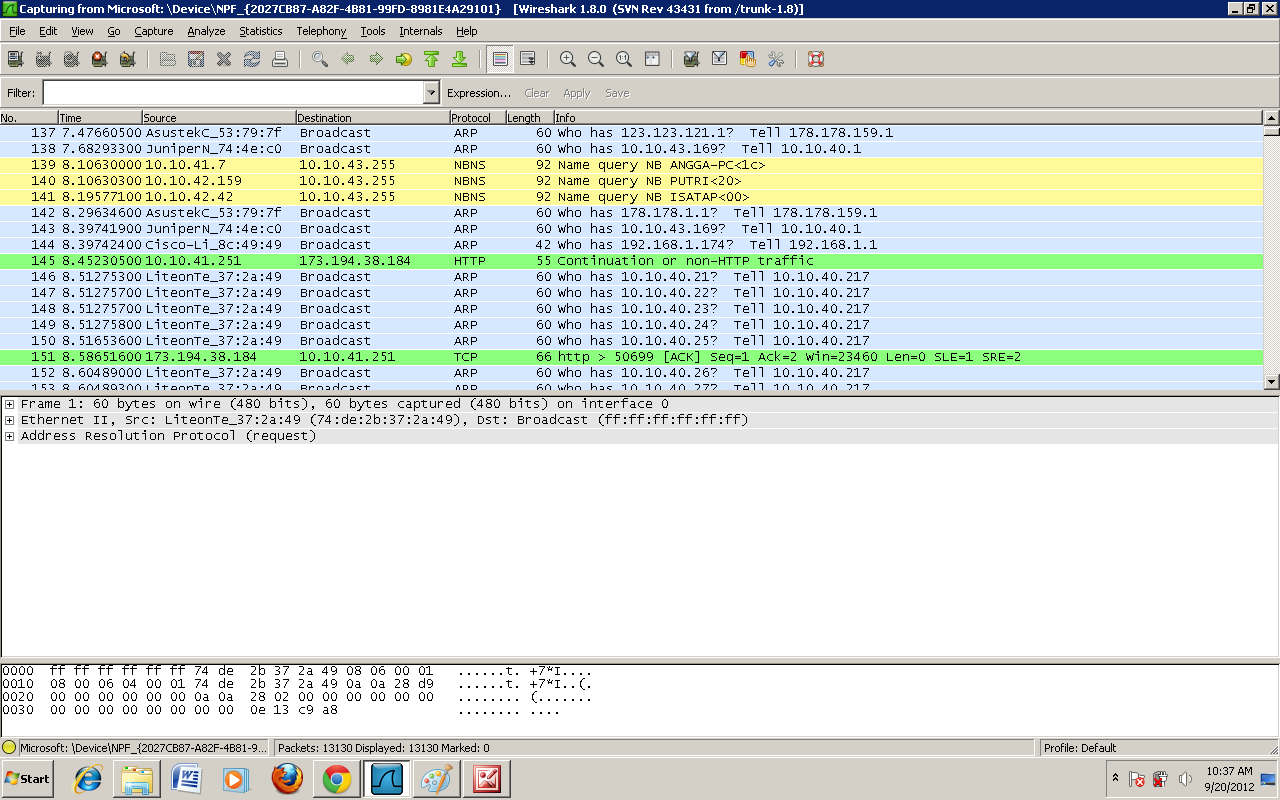Click Save filter button
Image resolution: width=1280 pixels, height=800 pixels.
click(617, 93)
